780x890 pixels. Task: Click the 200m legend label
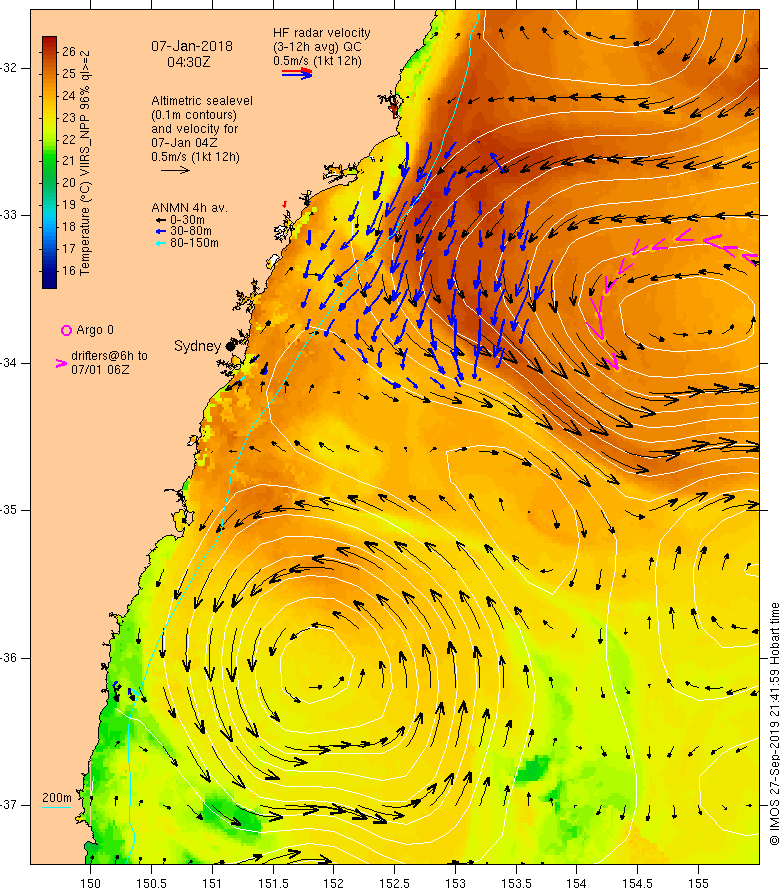[57, 797]
